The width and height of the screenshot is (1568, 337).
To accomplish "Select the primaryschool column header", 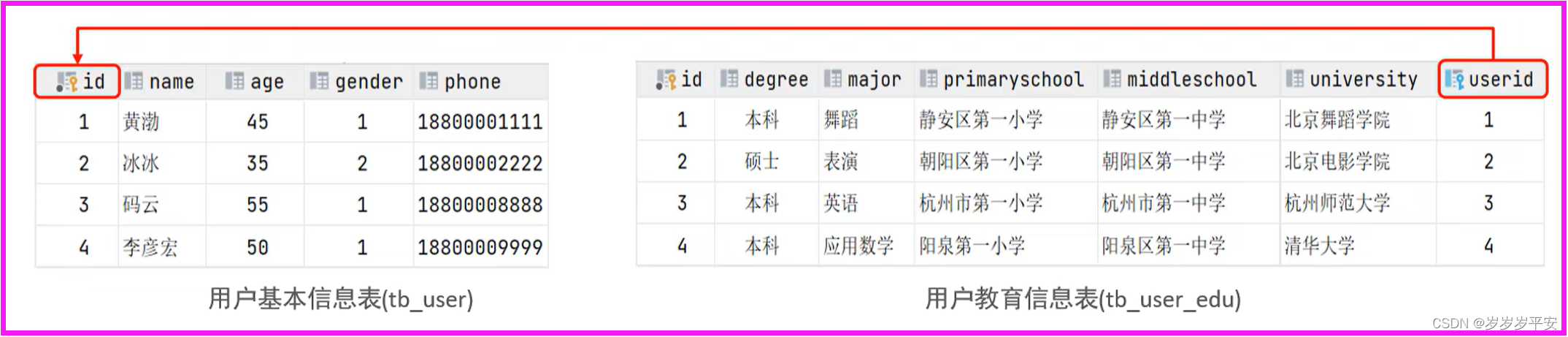I will [x=1013, y=80].
